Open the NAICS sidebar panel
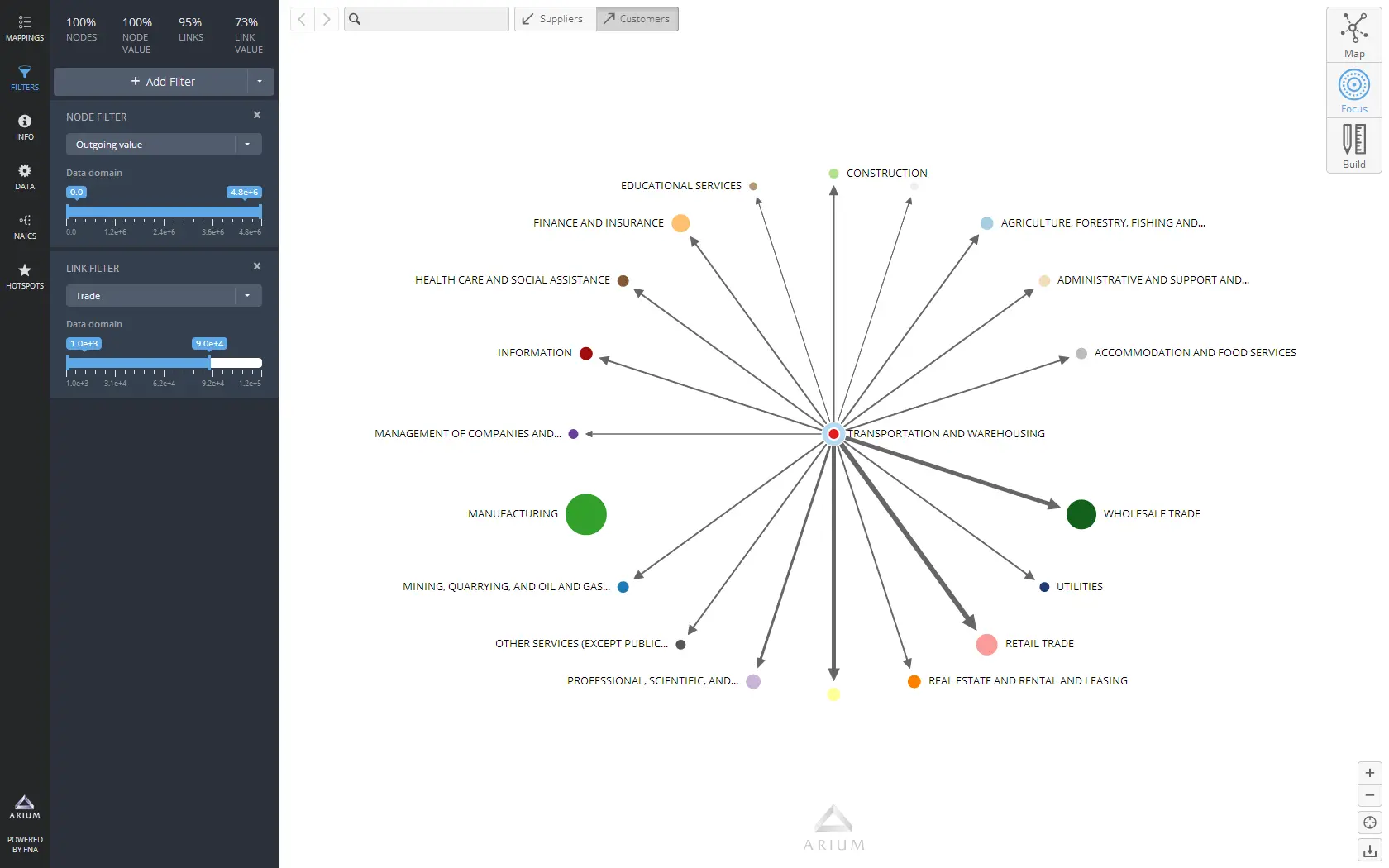Screen dimensions: 1389x868 [x=25, y=227]
